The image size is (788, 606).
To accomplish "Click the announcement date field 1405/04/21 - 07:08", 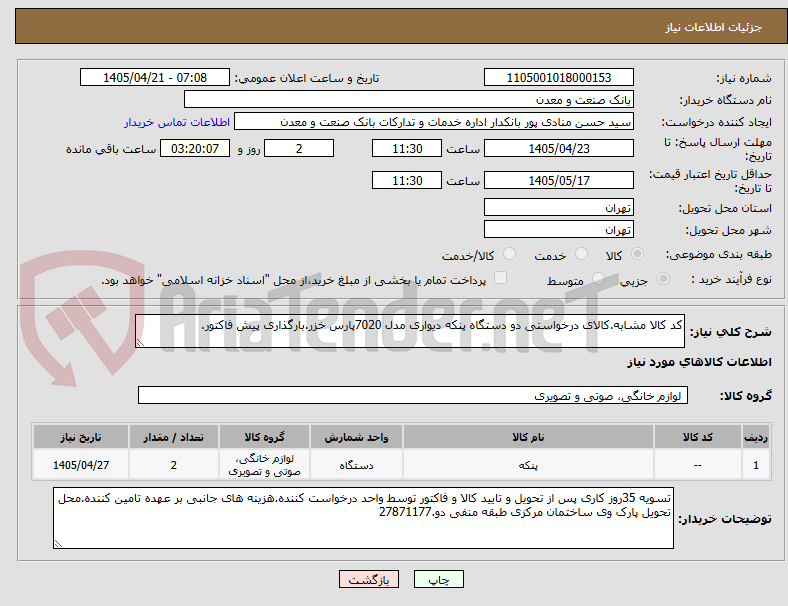I will coord(155,78).
